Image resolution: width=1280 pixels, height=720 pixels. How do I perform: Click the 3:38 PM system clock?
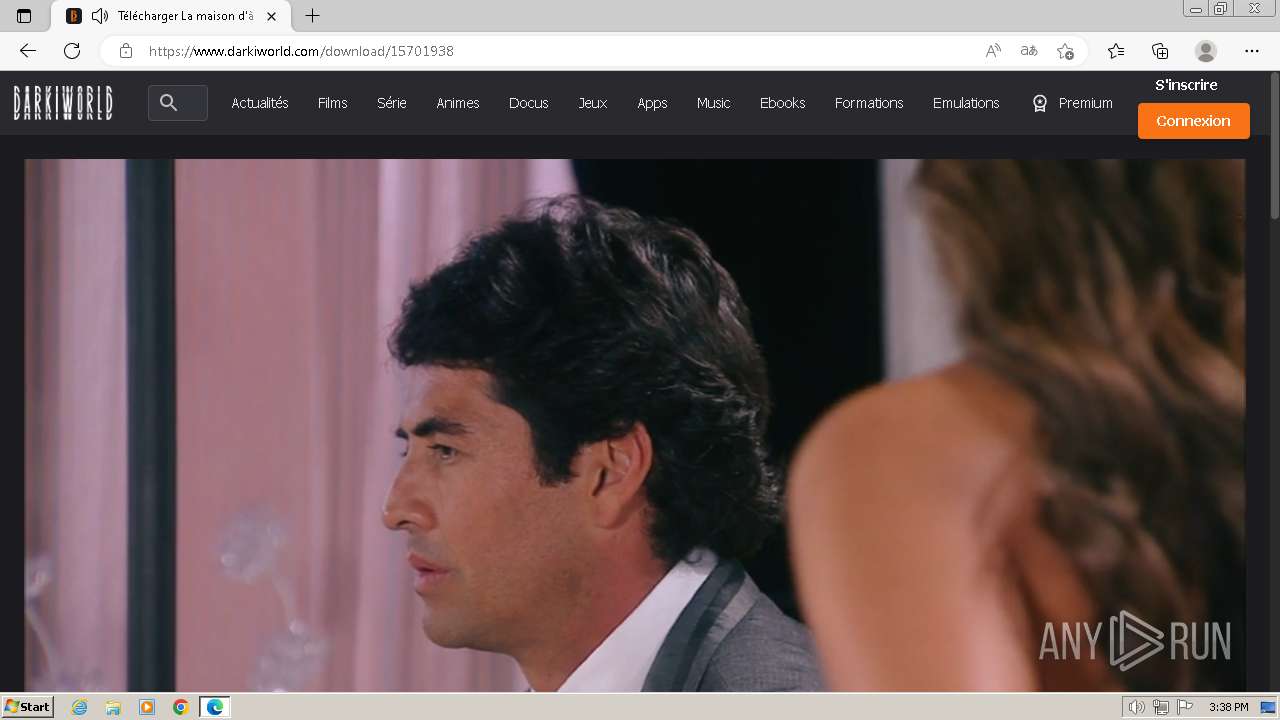(x=1228, y=707)
